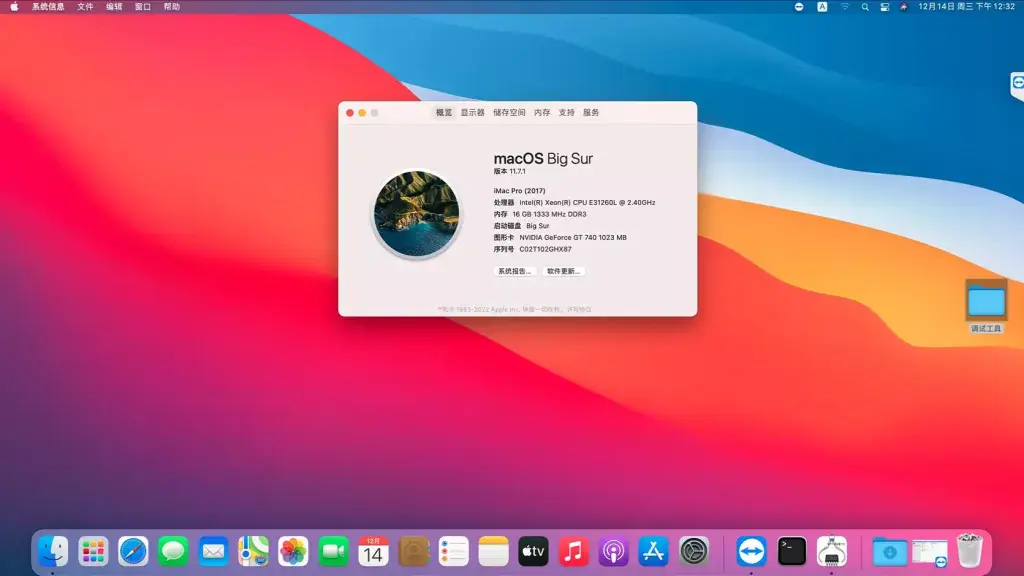Click NVIDIA GeForce GT 740 text
Image resolution: width=1024 pixels, height=576 pixels.
pos(573,238)
